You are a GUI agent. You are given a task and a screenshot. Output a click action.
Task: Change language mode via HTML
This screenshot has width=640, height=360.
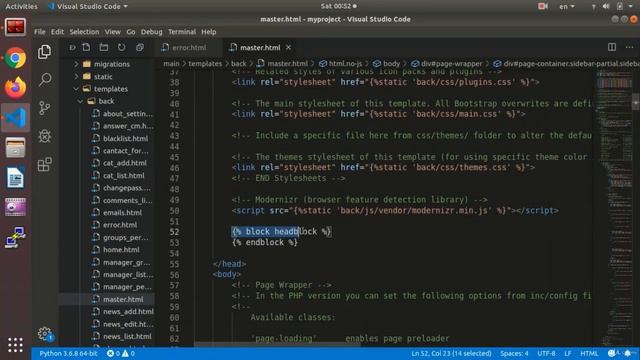pos(589,353)
